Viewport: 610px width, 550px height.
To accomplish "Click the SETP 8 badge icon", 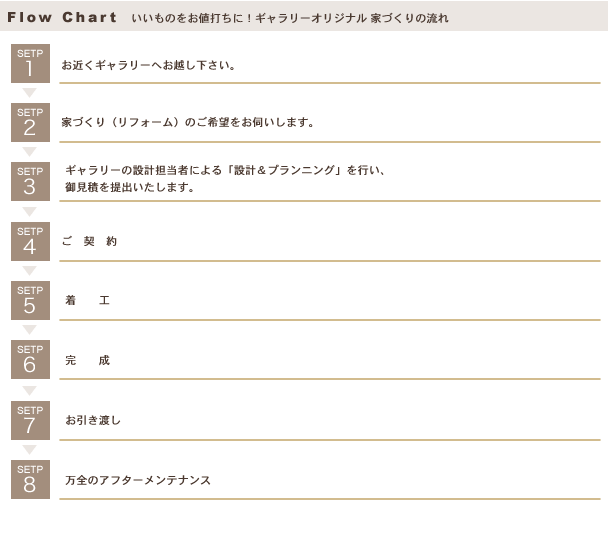I will pyautogui.click(x=30, y=480).
